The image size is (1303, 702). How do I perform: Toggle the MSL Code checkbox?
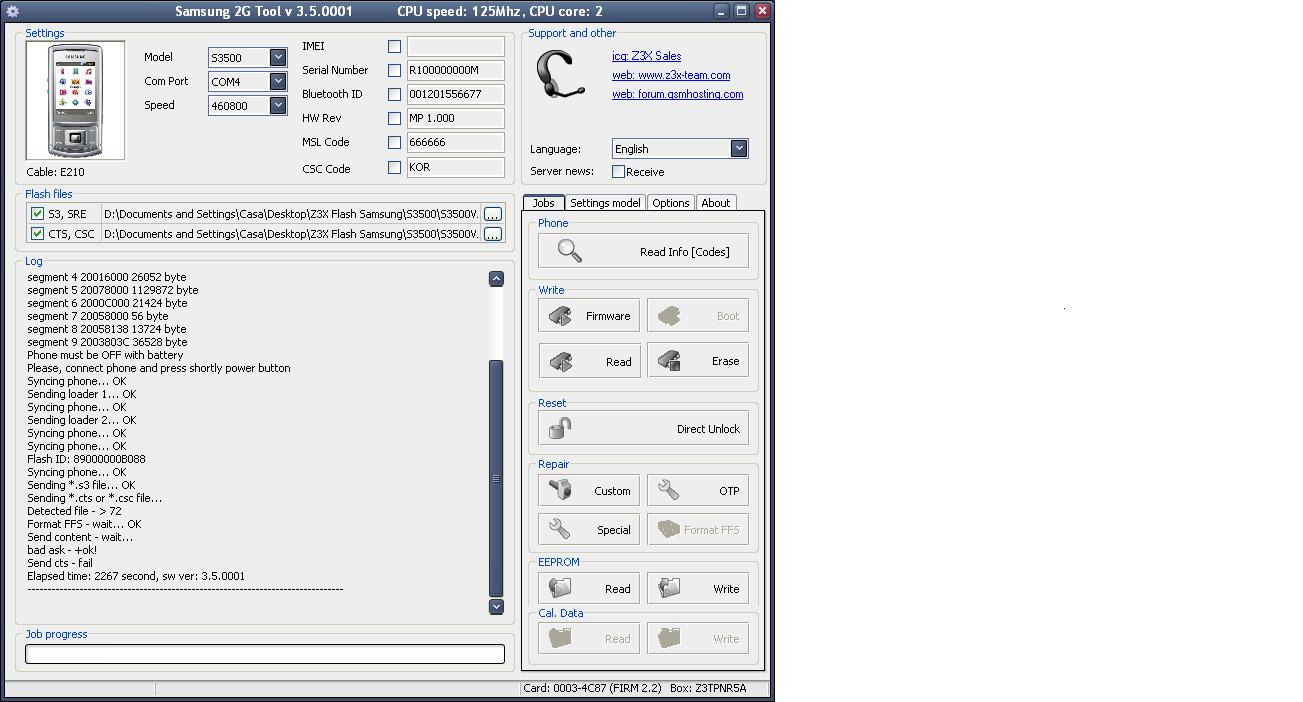click(x=394, y=142)
